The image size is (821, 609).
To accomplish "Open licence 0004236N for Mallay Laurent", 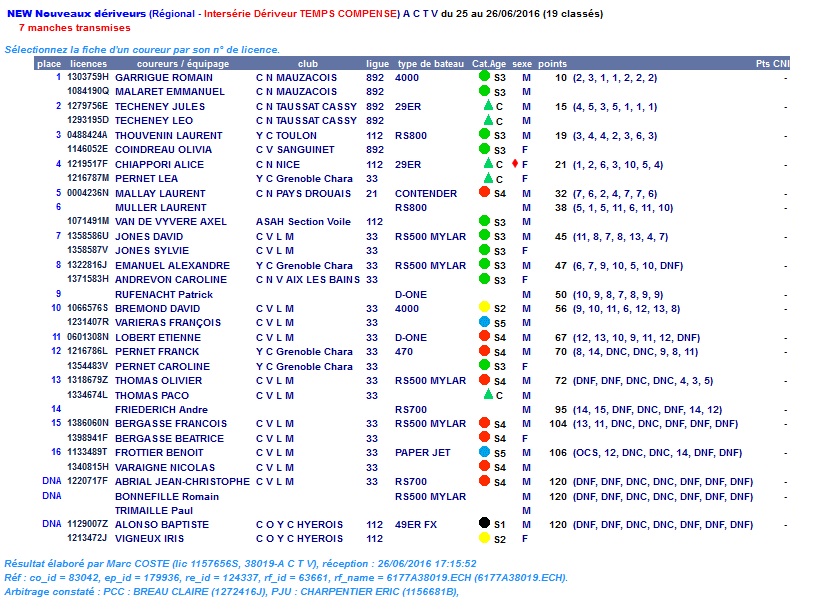I will pos(87,193).
